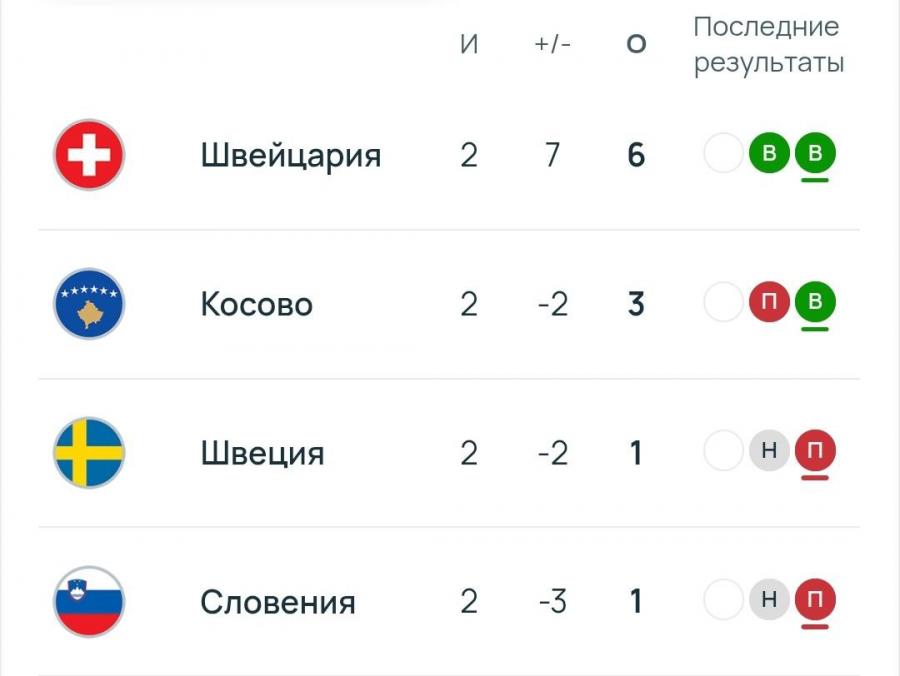Click Kosovo's red loss badge
The height and width of the screenshot is (676, 900).
(769, 301)
